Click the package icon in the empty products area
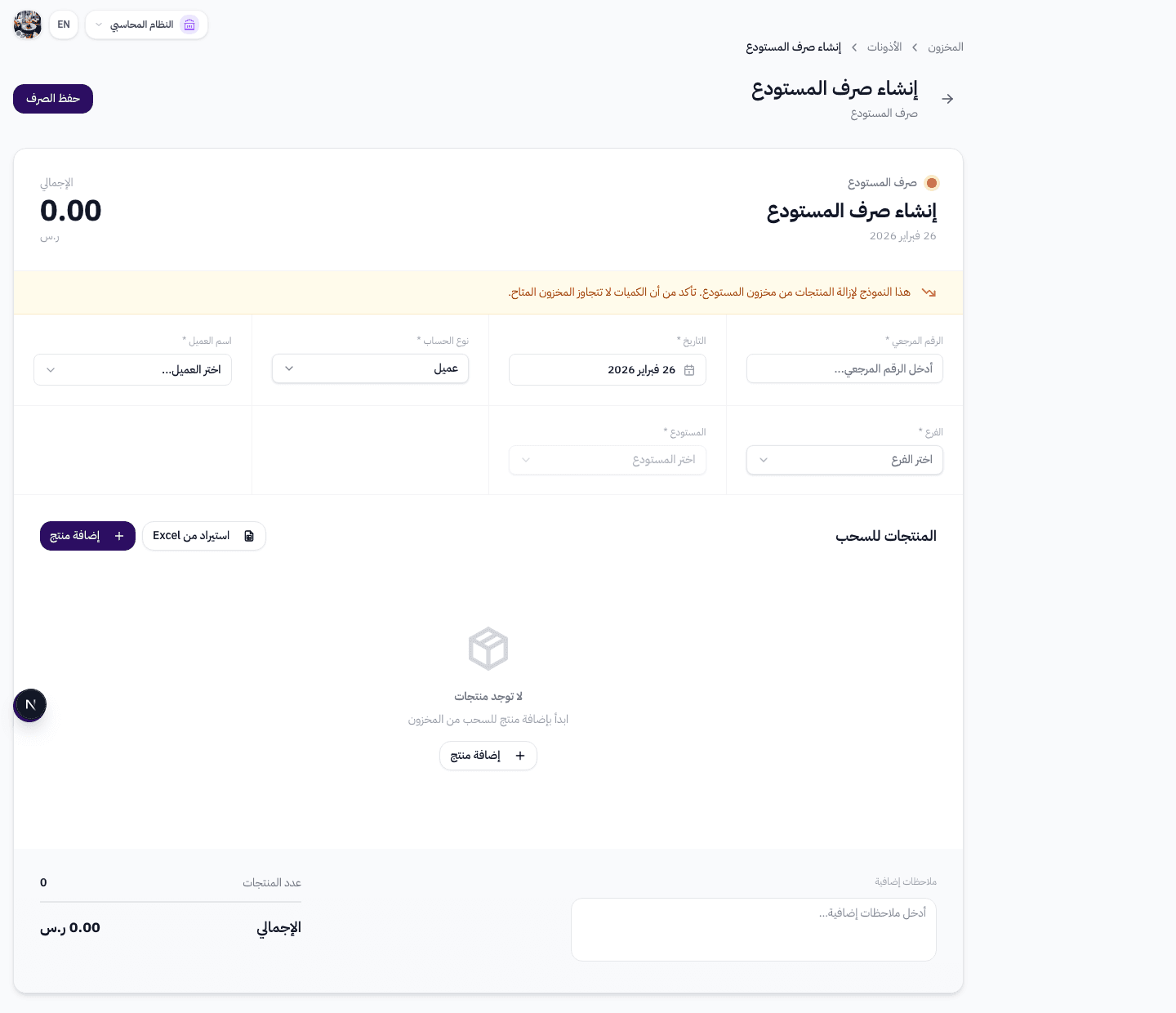The width and height of the screenshot is (1176, 1013). coord(488,648)
